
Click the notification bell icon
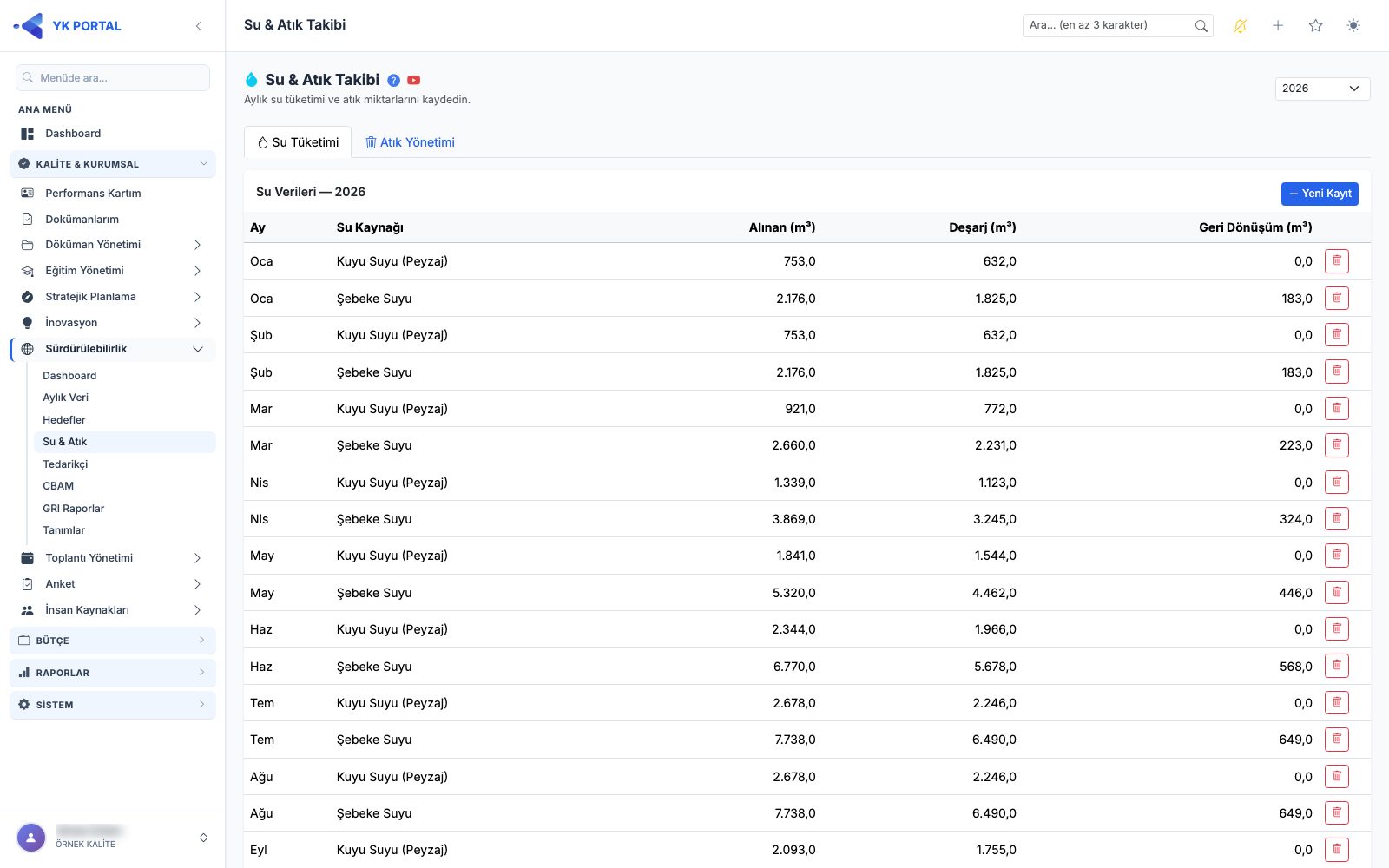[x=1241, y=26]
